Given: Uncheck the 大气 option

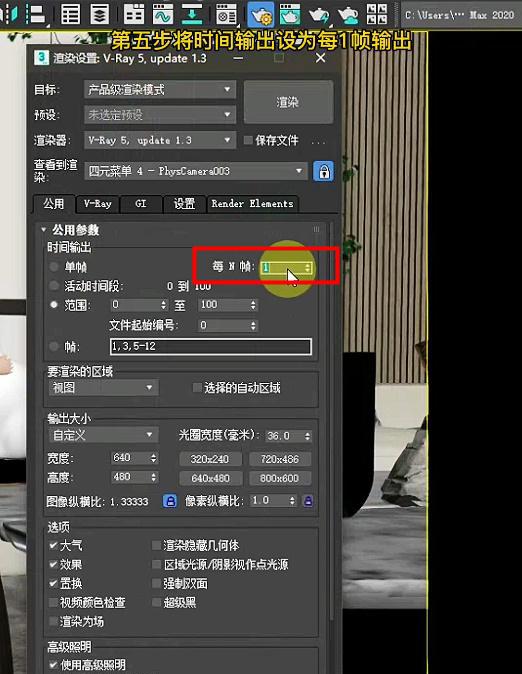Looking at the screenshot, I should 53,545.
